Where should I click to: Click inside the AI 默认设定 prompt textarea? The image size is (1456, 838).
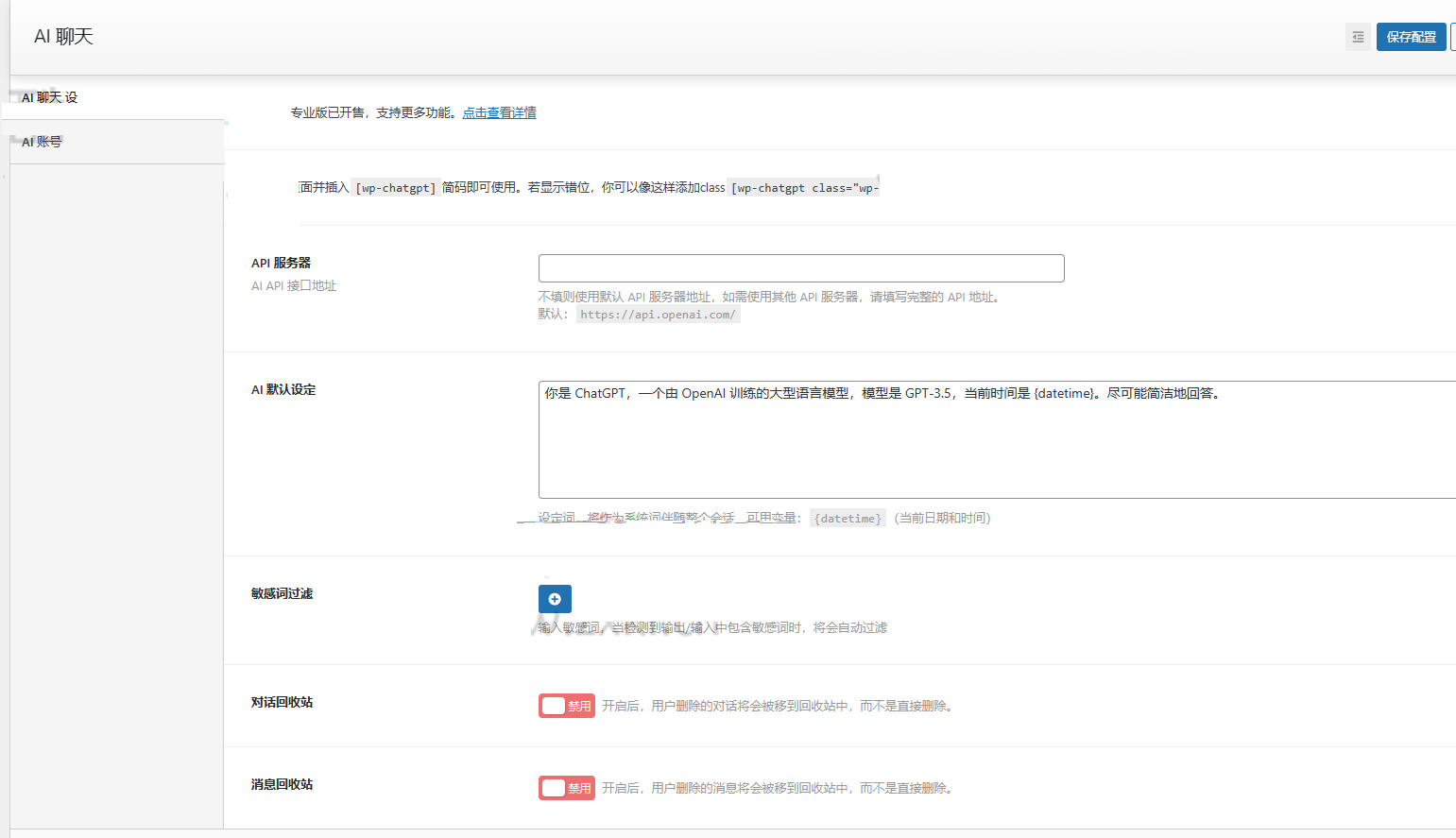945,439
